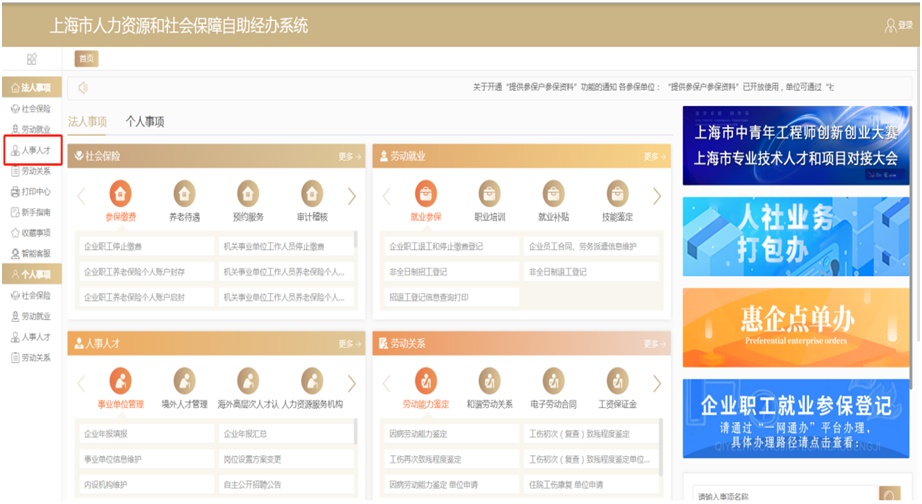Toggle the sidebar grid menu icon
922x504 pixels.
(x=32, y=59)
